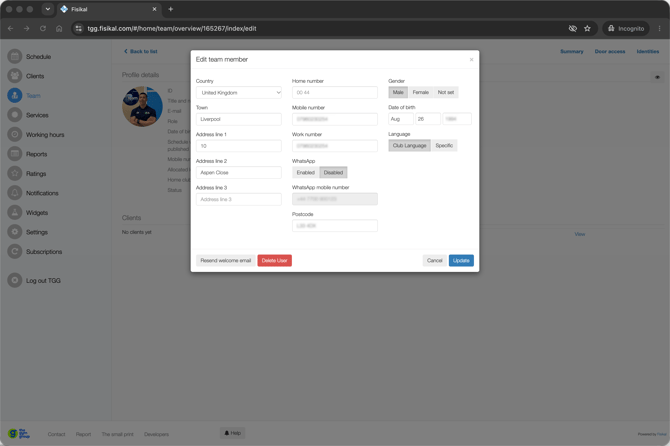670x446 pixels.
Task: Open the Reports sidebar icon
Action: point(15,154)
